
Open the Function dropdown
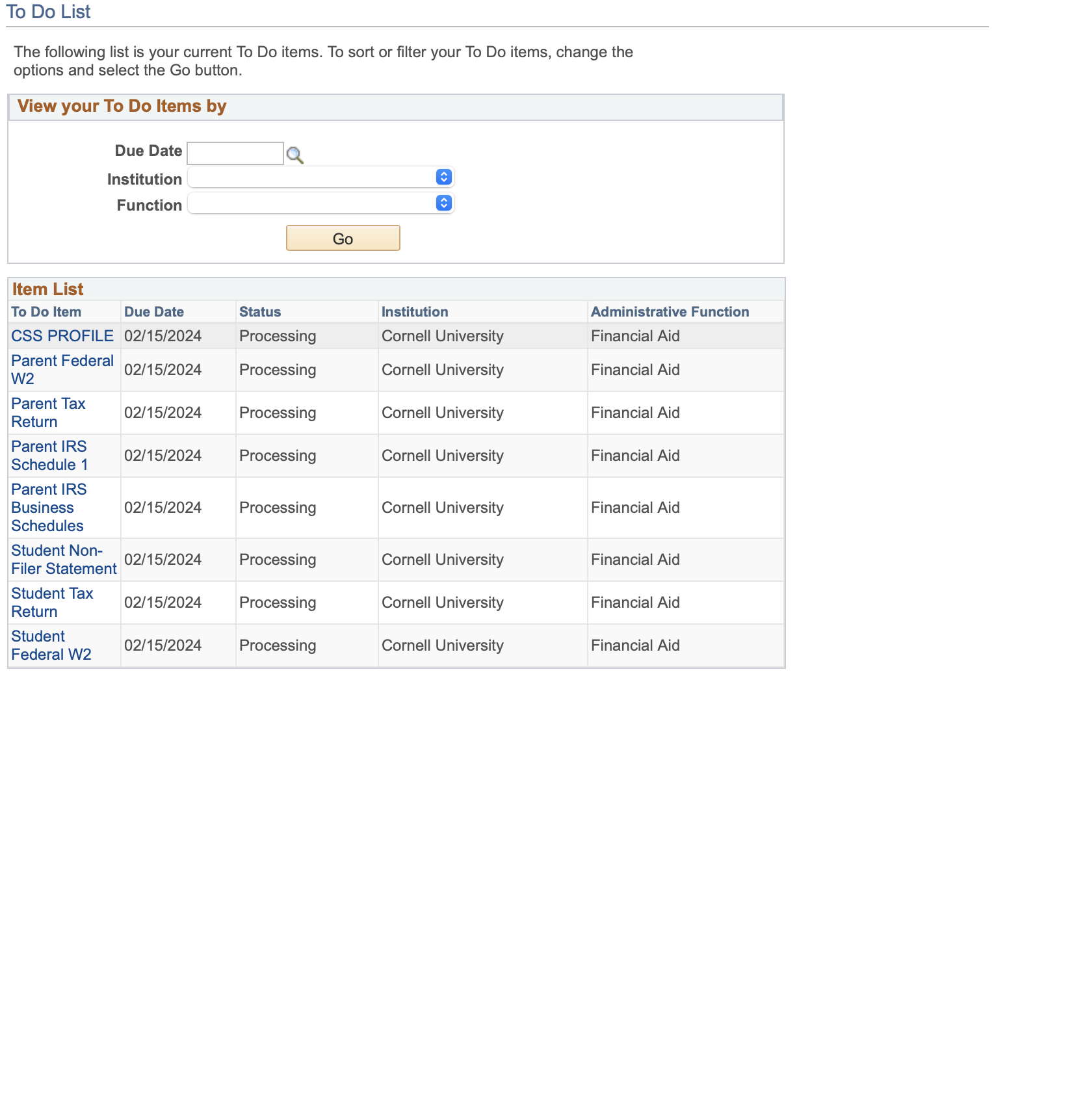[321, 203]
